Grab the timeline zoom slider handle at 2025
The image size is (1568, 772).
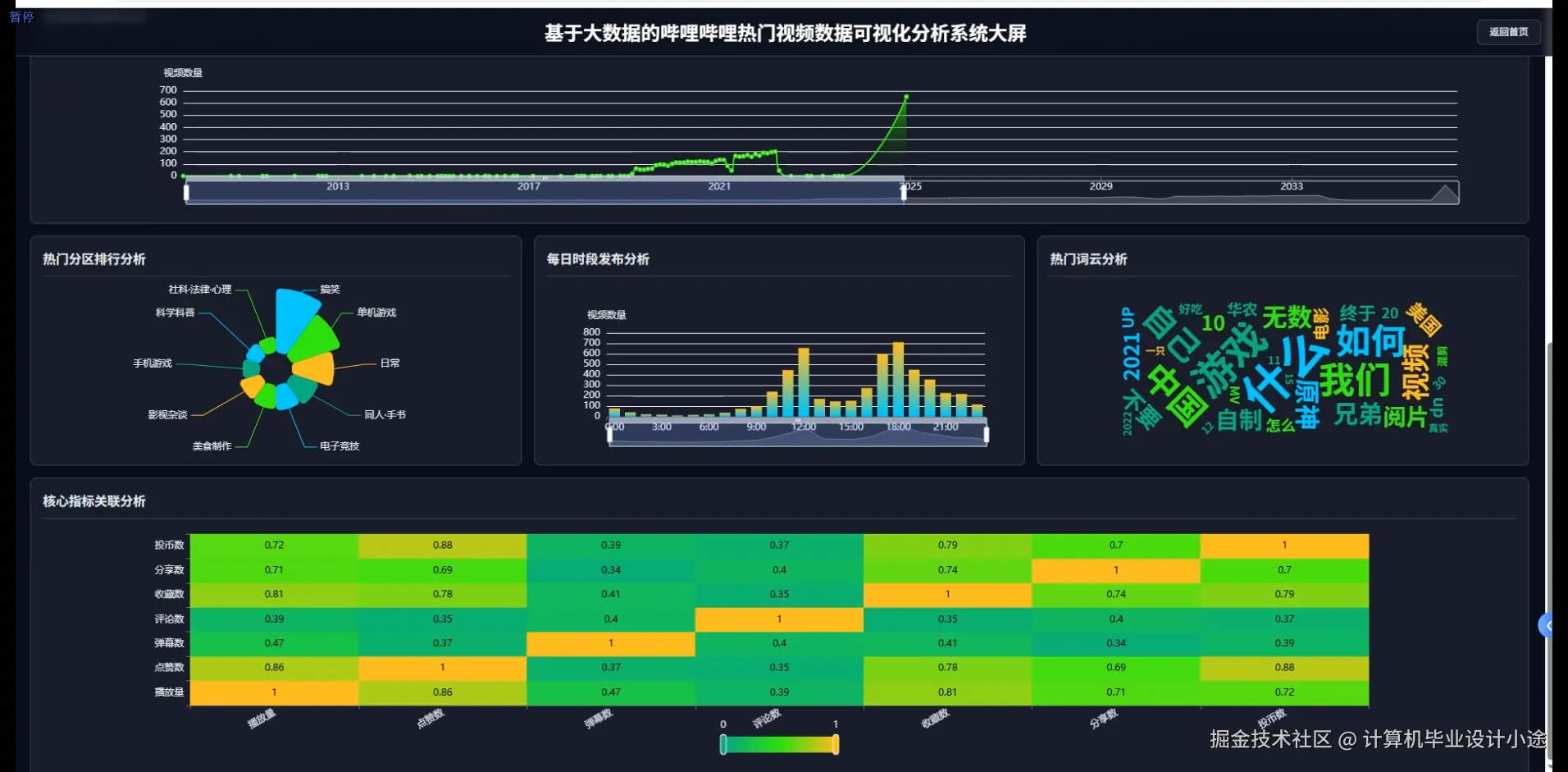pyautogui.click(x=904, y=193)
